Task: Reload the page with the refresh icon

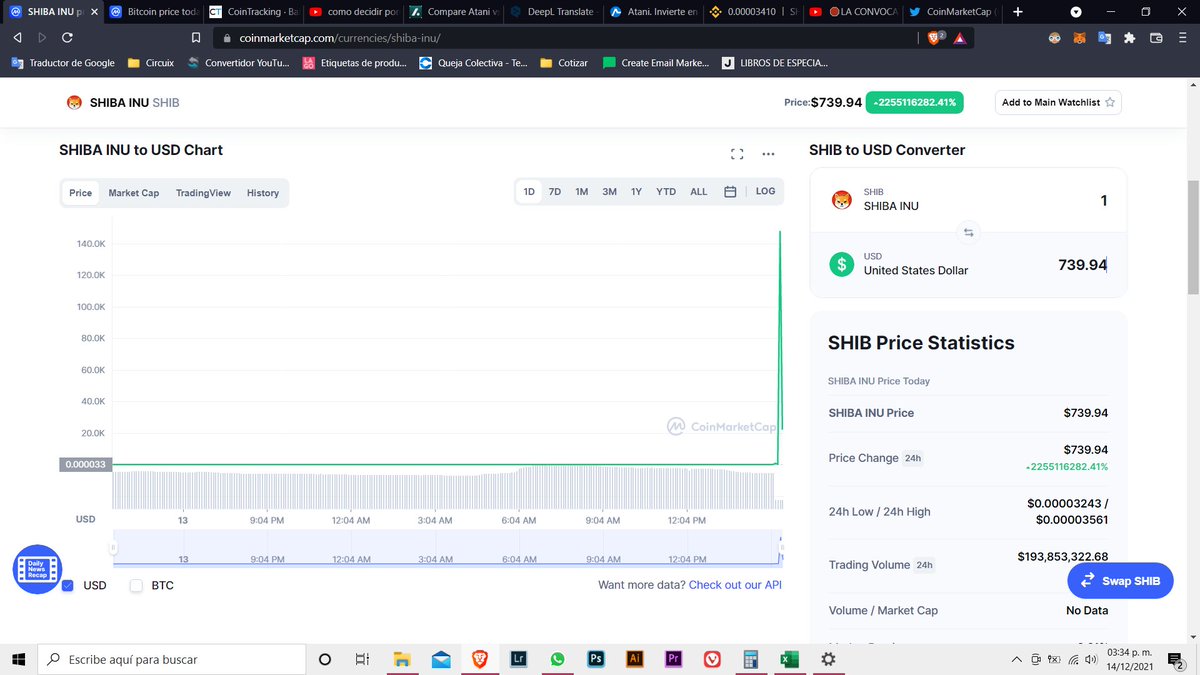Action: (x=67, y=37)
